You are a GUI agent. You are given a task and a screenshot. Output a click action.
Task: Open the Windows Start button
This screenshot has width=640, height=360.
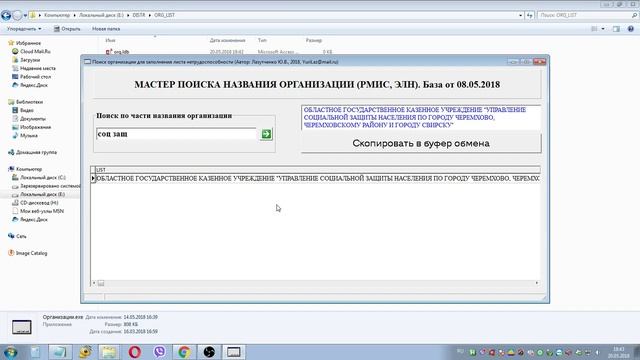[10, 352]
